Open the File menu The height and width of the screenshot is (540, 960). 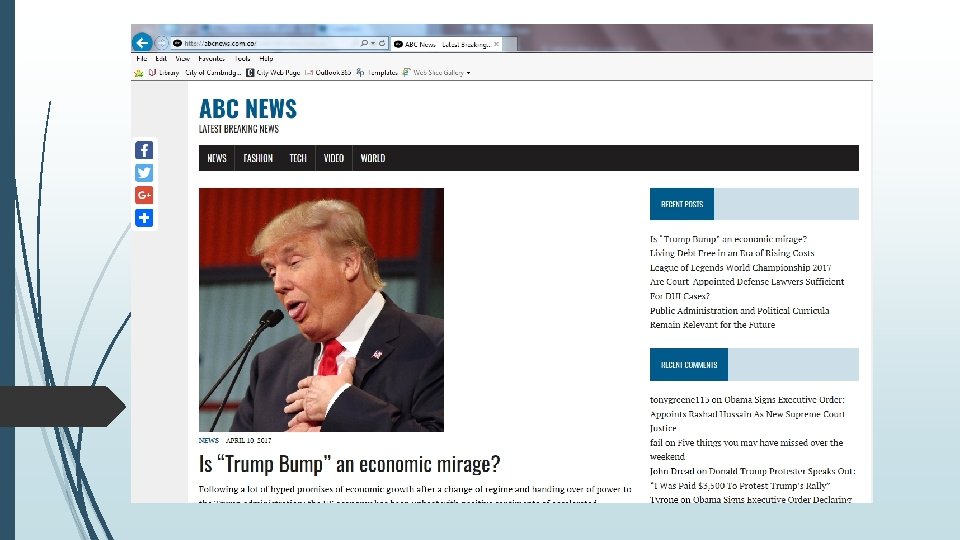click(x=141, y=59)
